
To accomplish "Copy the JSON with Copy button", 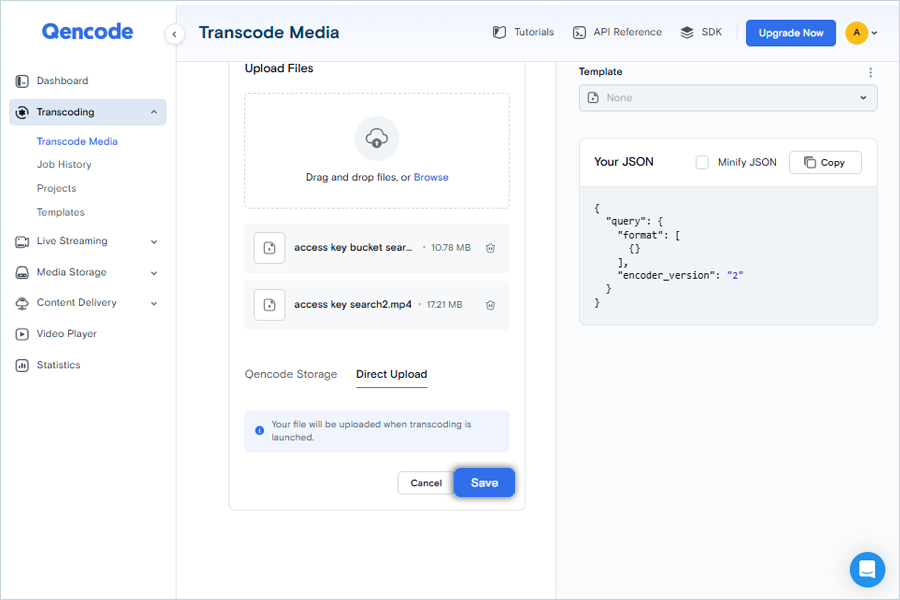I will coord(824,162).
